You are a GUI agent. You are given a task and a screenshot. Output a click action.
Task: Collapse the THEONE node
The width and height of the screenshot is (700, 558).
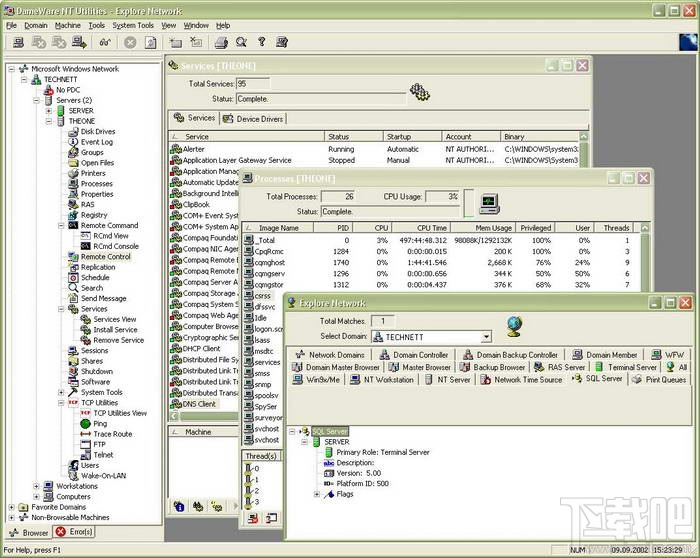coord(49,121)
